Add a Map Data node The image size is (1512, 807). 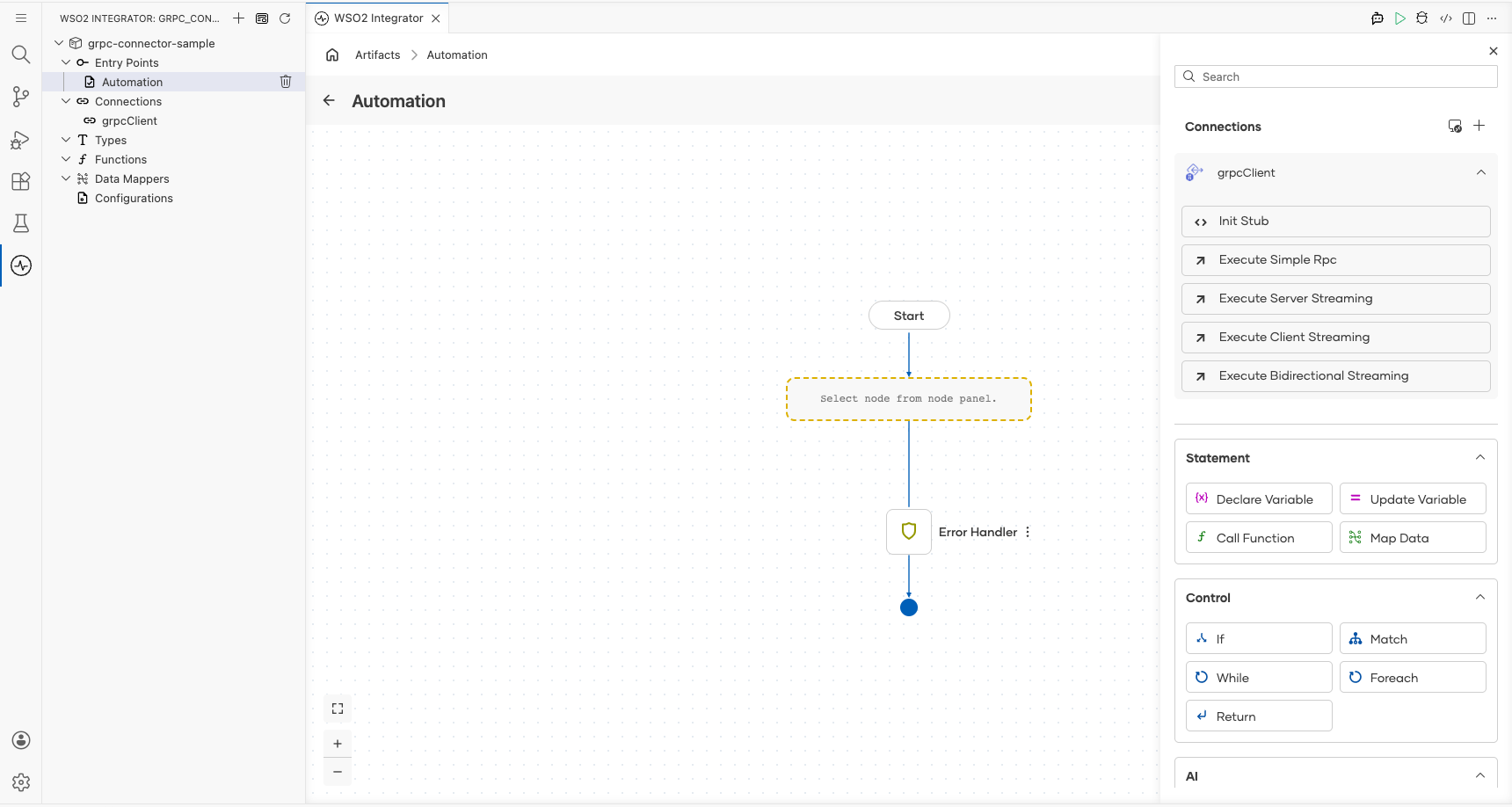coord(1413,537)
